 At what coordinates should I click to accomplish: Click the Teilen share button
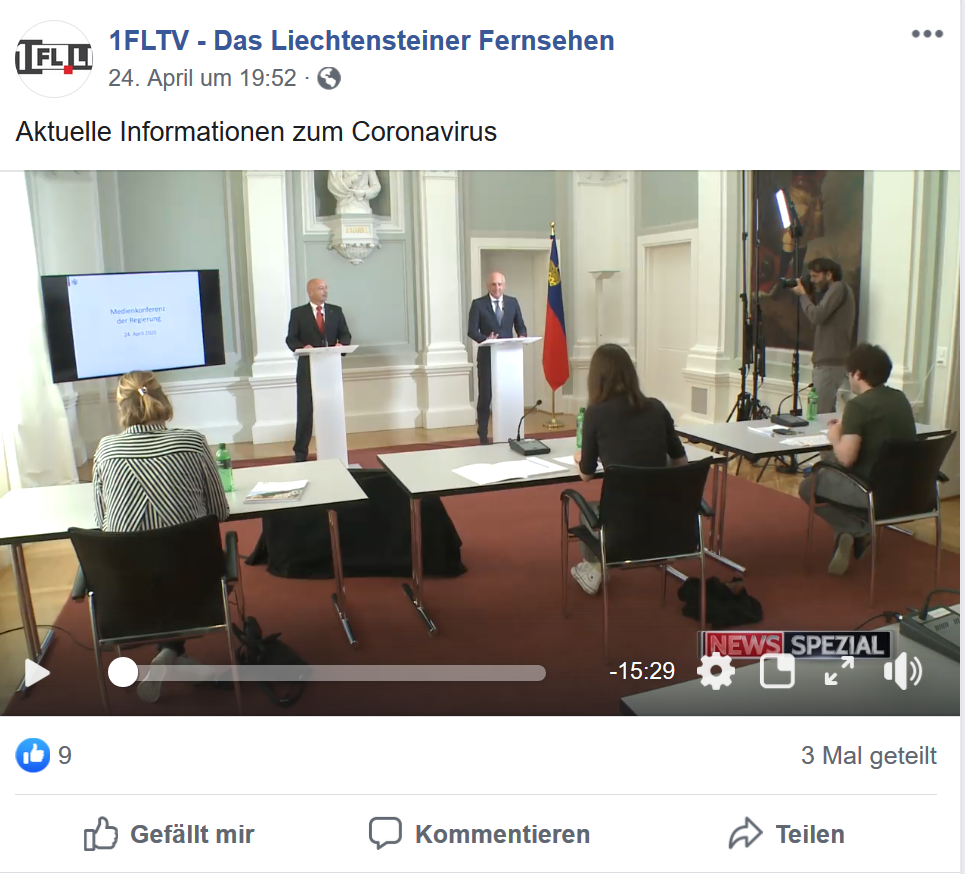coord(787,835)
